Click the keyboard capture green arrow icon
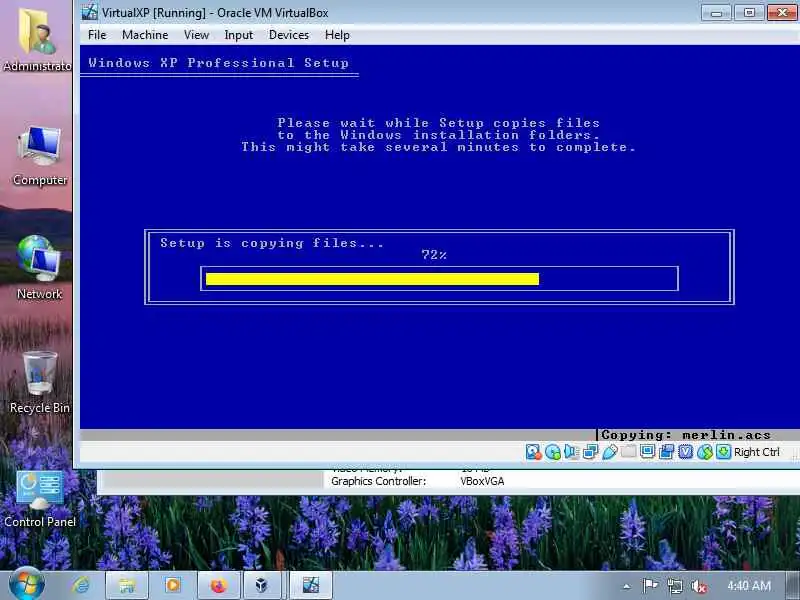Viewport: 800px width, 600px height. [723, 452]
